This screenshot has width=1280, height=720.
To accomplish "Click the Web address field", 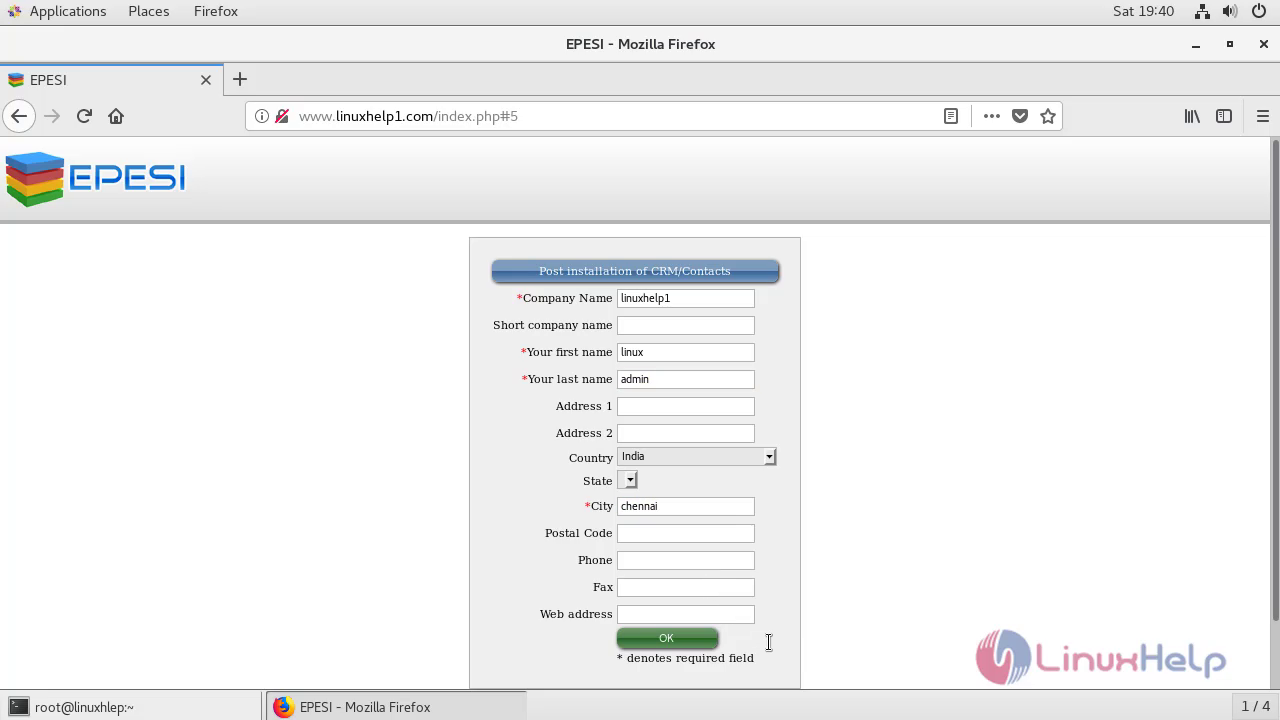I will click(x=686, y=614).
